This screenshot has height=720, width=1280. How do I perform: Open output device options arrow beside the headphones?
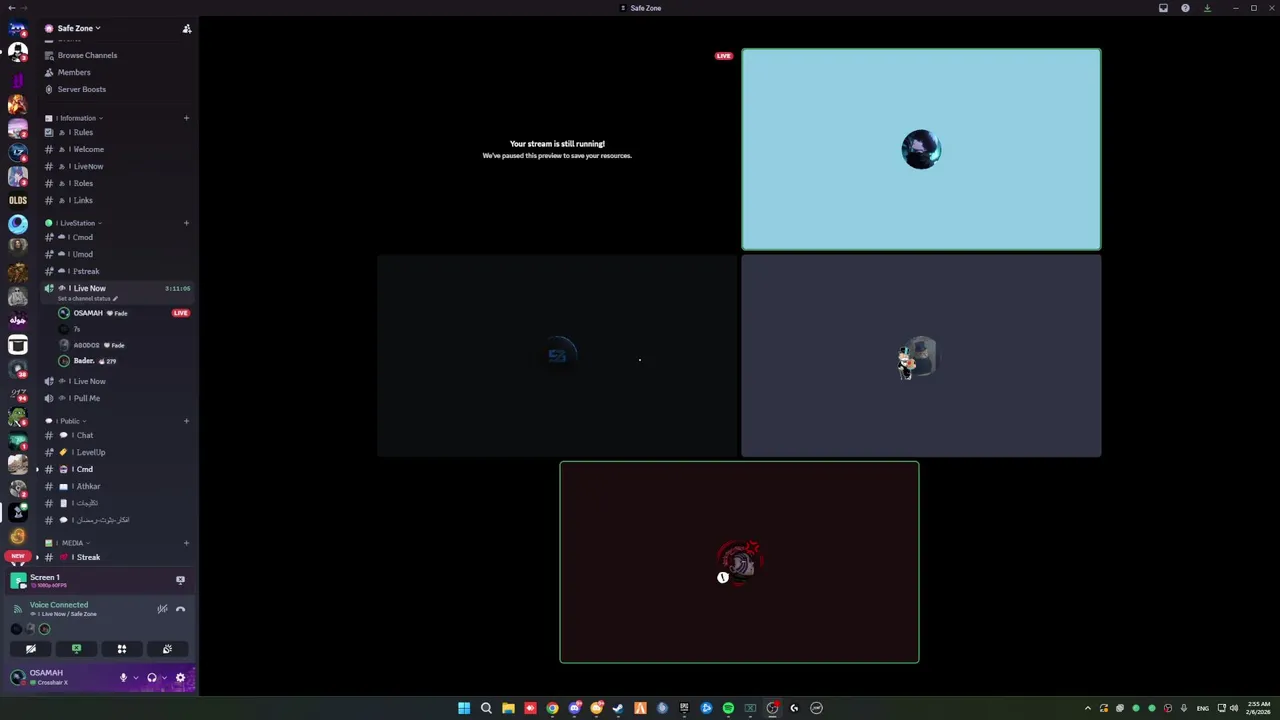coord(164,678)
